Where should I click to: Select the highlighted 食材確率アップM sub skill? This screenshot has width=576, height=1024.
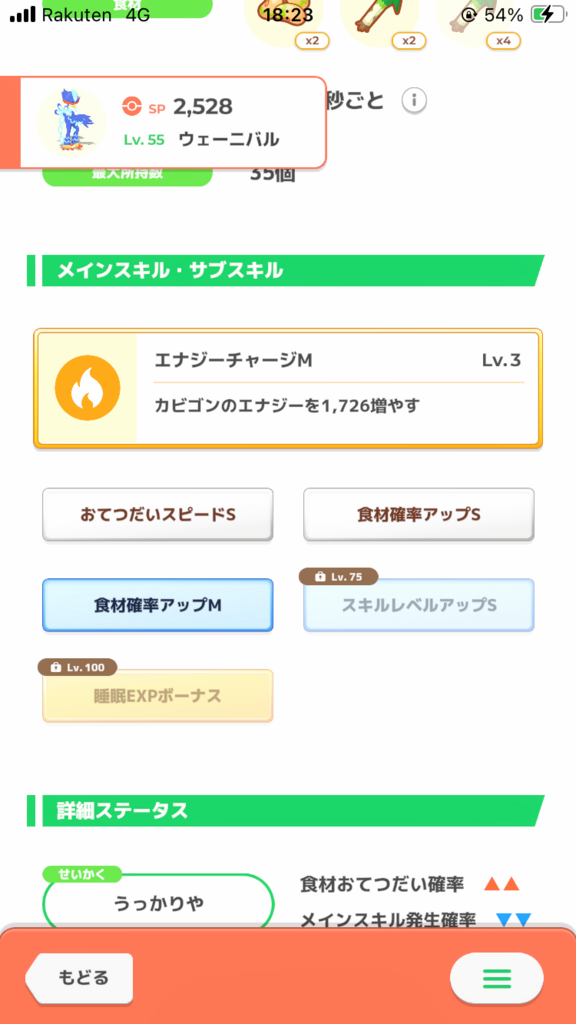(x=158, y=605)
